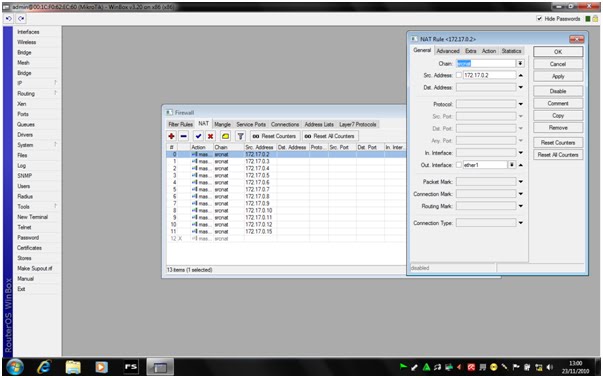Image resolution: width=603 pixels, height=378 pixels.
Task: Open FS application on taskbar
Action: coord(130,367)
